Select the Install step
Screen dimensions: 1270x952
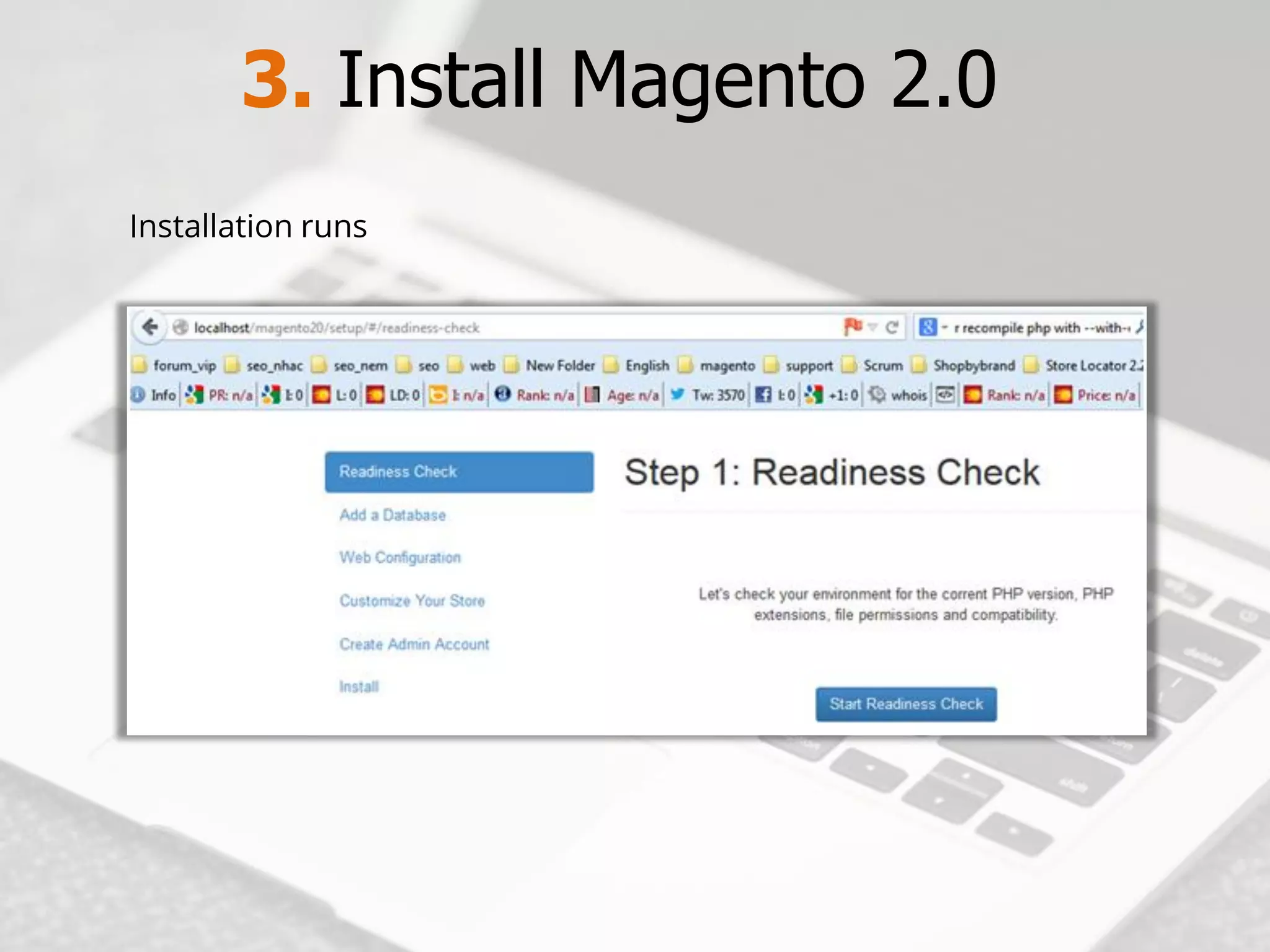pyautogui.click(x=358, y=687)
